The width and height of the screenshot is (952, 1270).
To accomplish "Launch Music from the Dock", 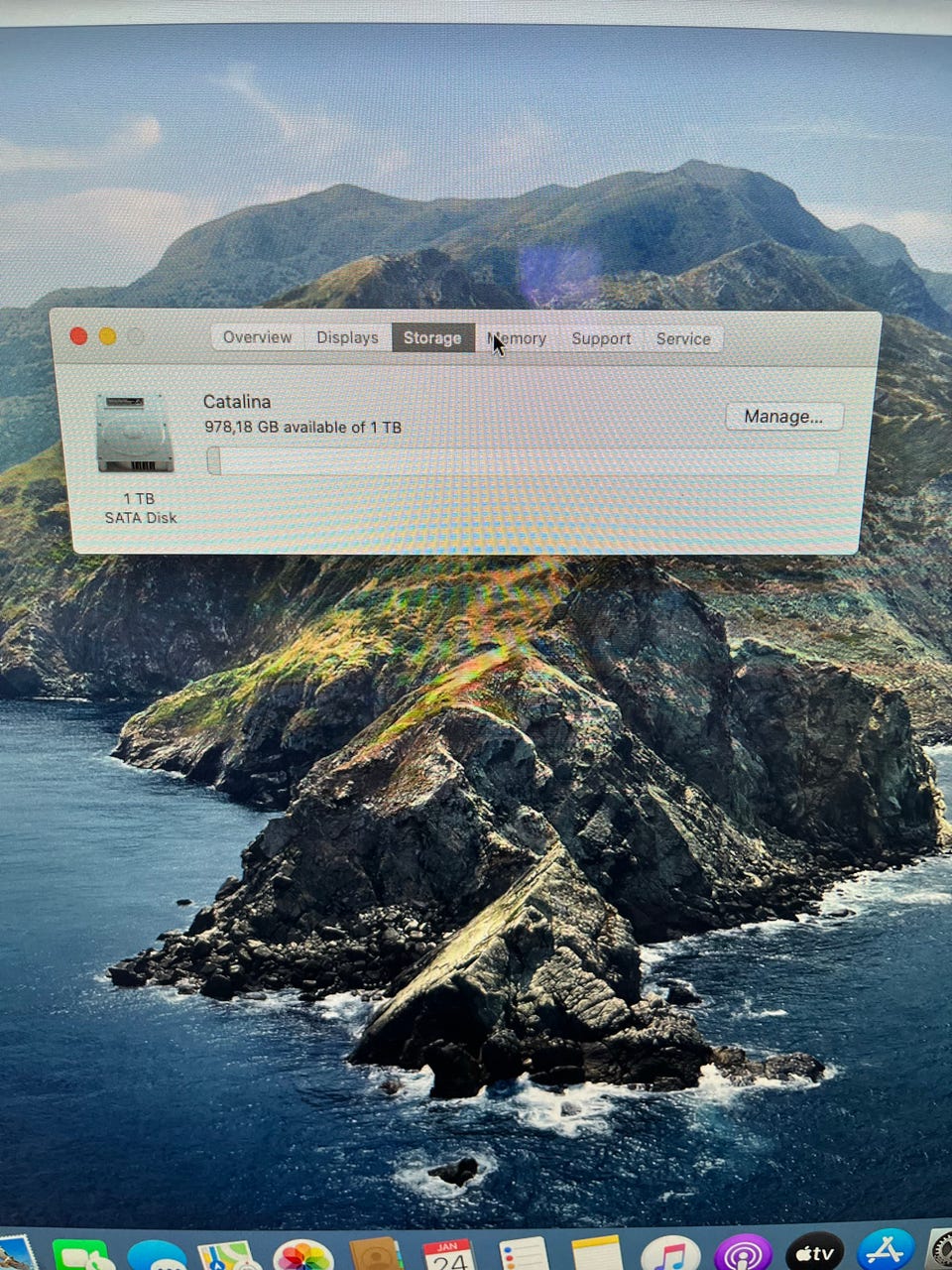I will click(x=670, y=1254).
